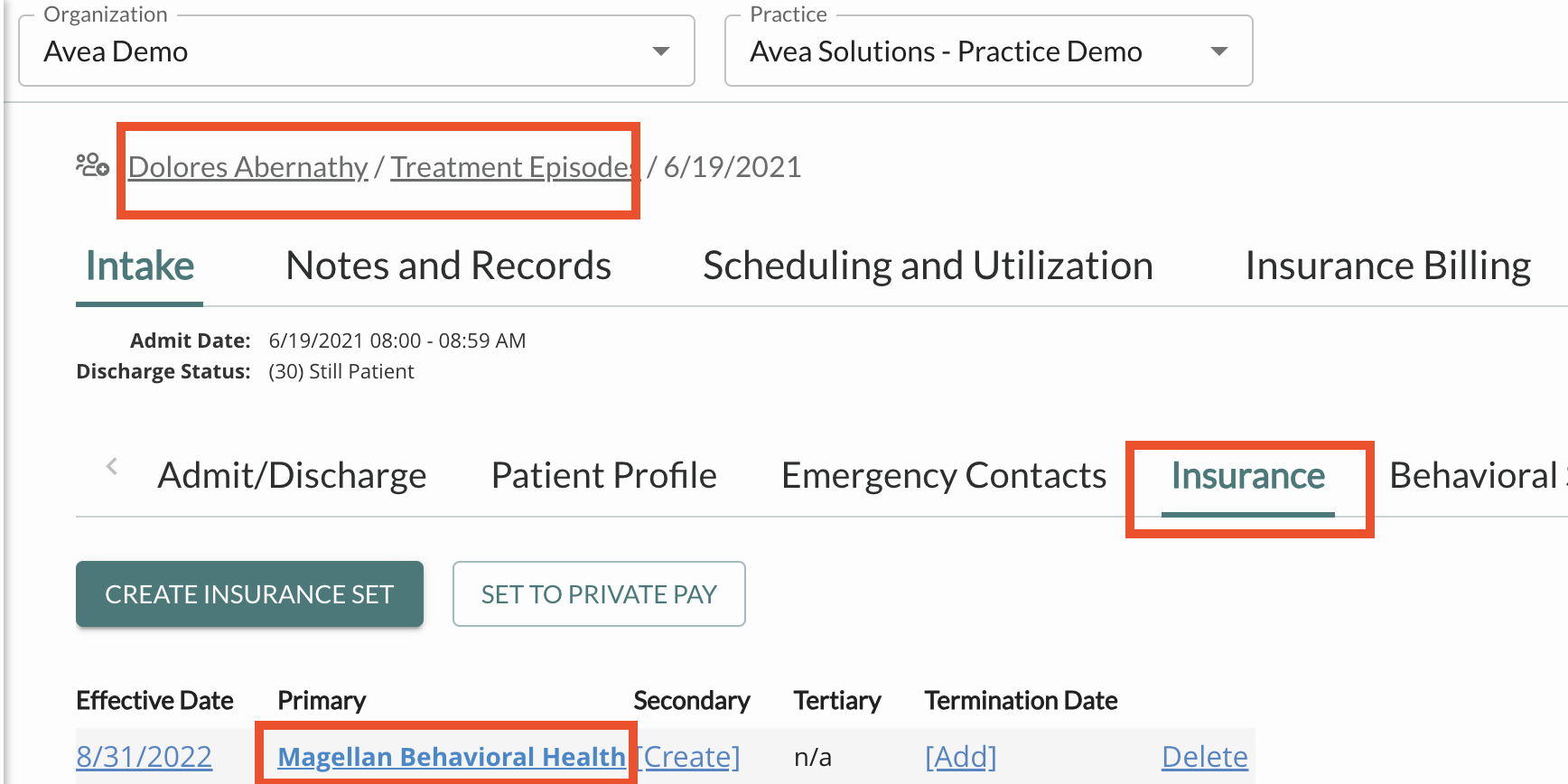The image size is (1568, 784).
Task: Open the Magellan Behavioral Health insurance link
Action: point(451,756)
